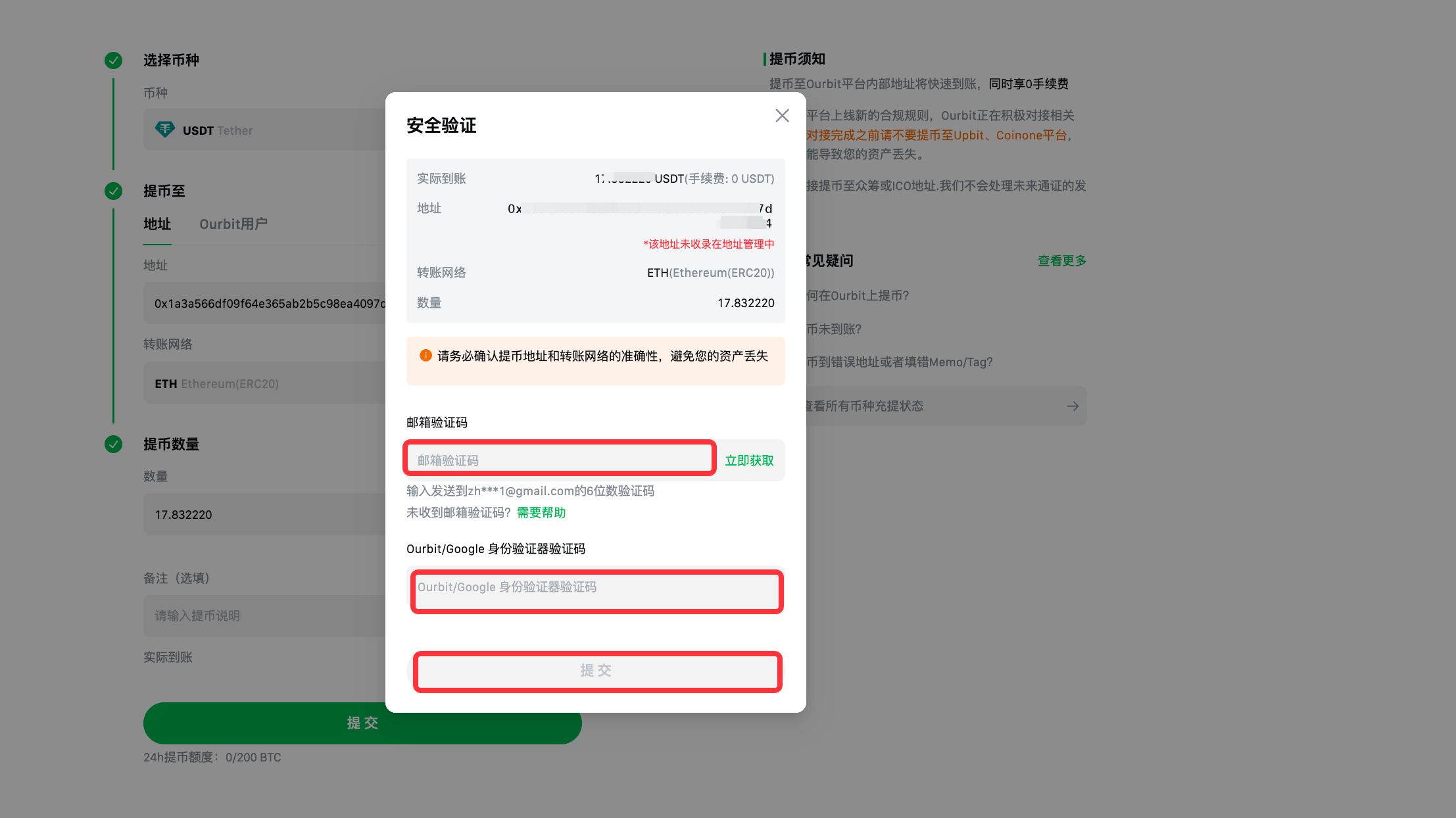The image size is (1456, 818).
Task: Close the security verification dialog
Action: [x=782, y=116]
